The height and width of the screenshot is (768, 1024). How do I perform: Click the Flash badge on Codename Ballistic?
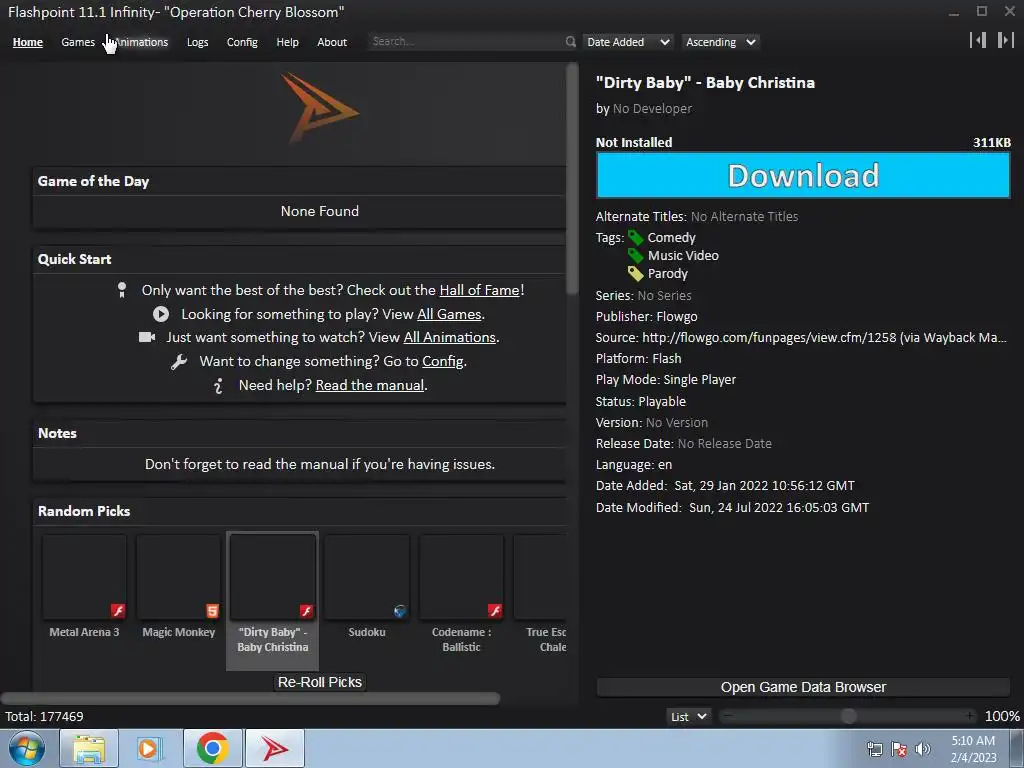coord(495,611)
